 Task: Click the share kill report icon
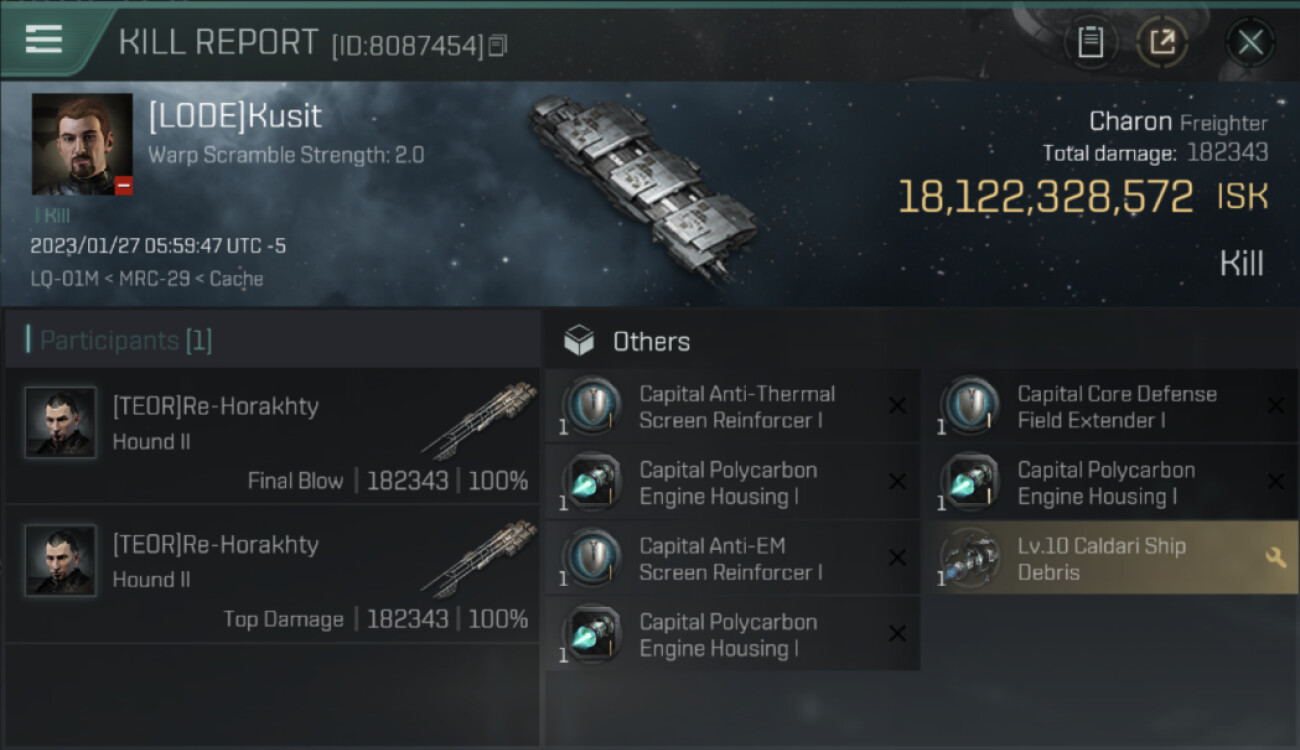point(1162,42)
